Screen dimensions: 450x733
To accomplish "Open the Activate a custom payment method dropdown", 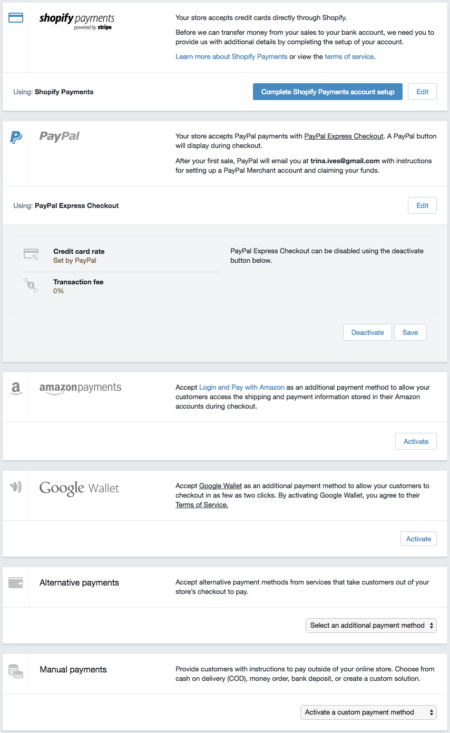I will (368, 712).
